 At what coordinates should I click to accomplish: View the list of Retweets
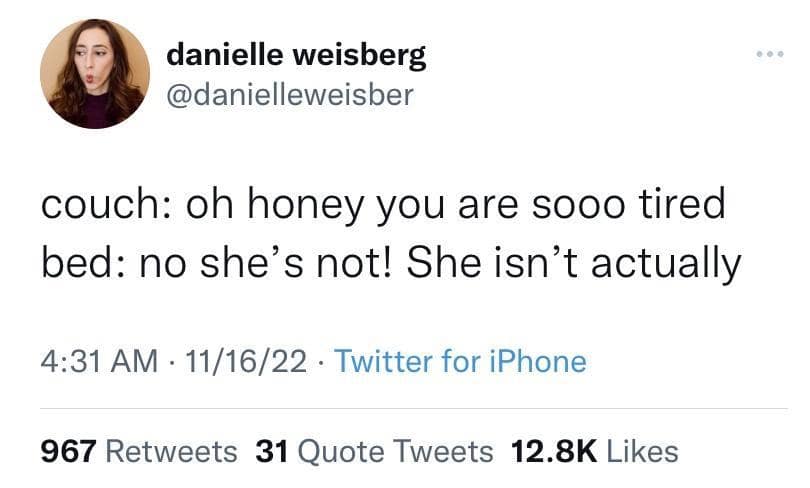click(x=171, y=451)
